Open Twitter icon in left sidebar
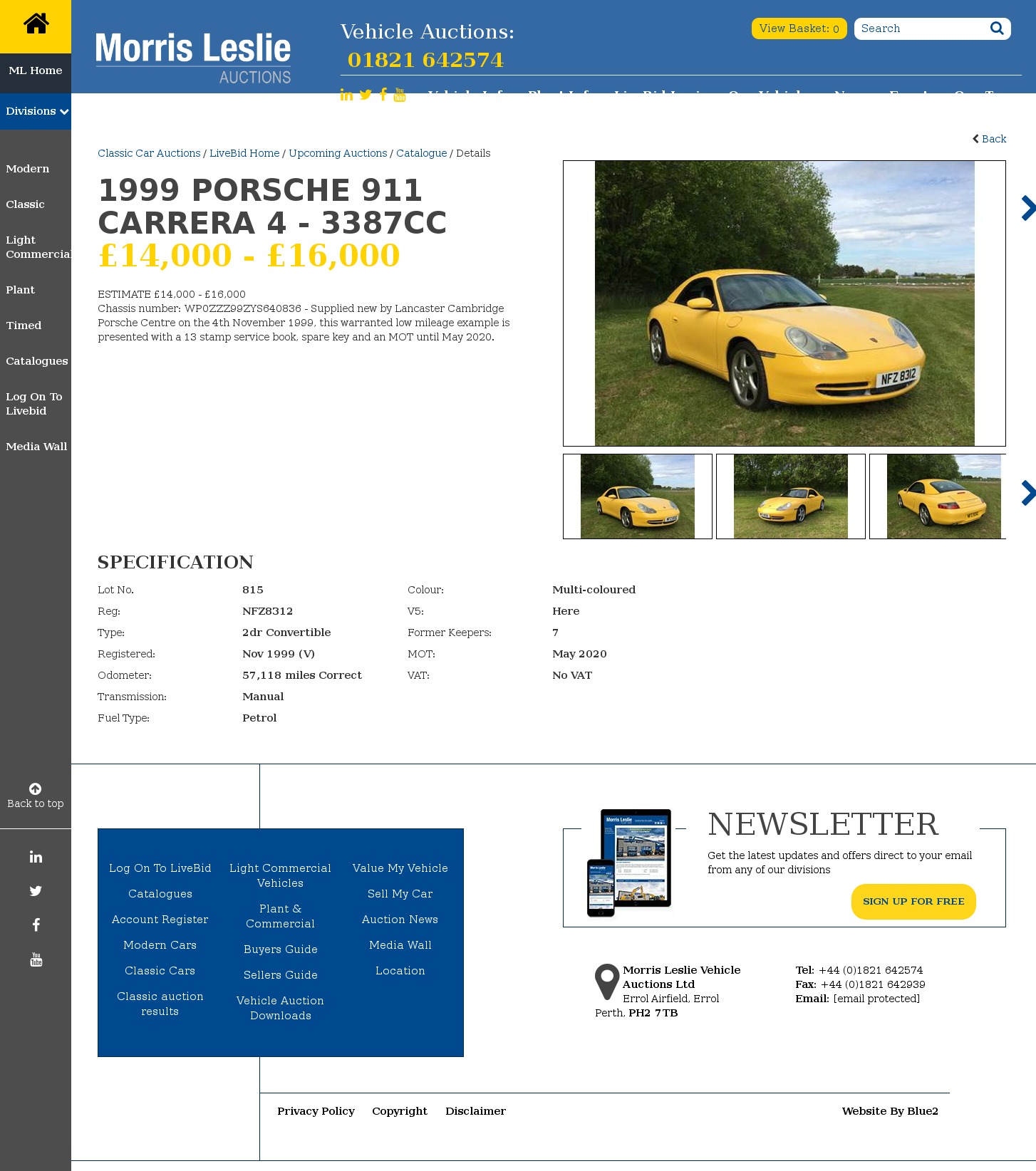Screen dimensions: 1036x1171 pyautogui.click(x=36, y=891)
